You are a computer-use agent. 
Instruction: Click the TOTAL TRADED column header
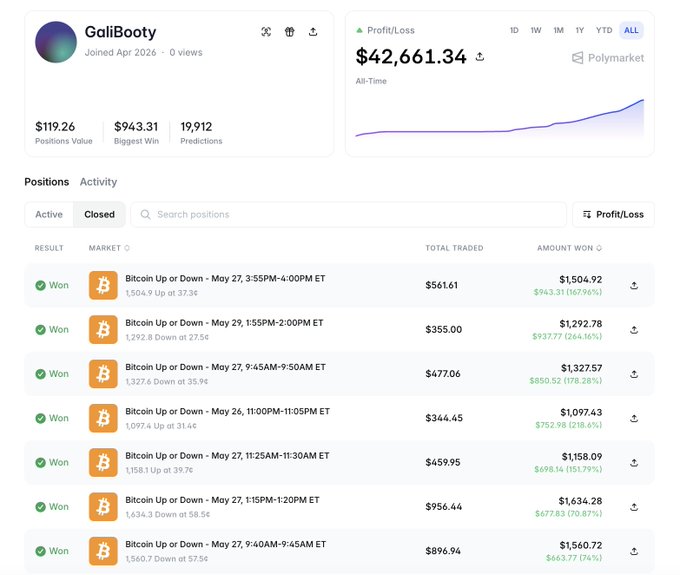pos(454,248)
